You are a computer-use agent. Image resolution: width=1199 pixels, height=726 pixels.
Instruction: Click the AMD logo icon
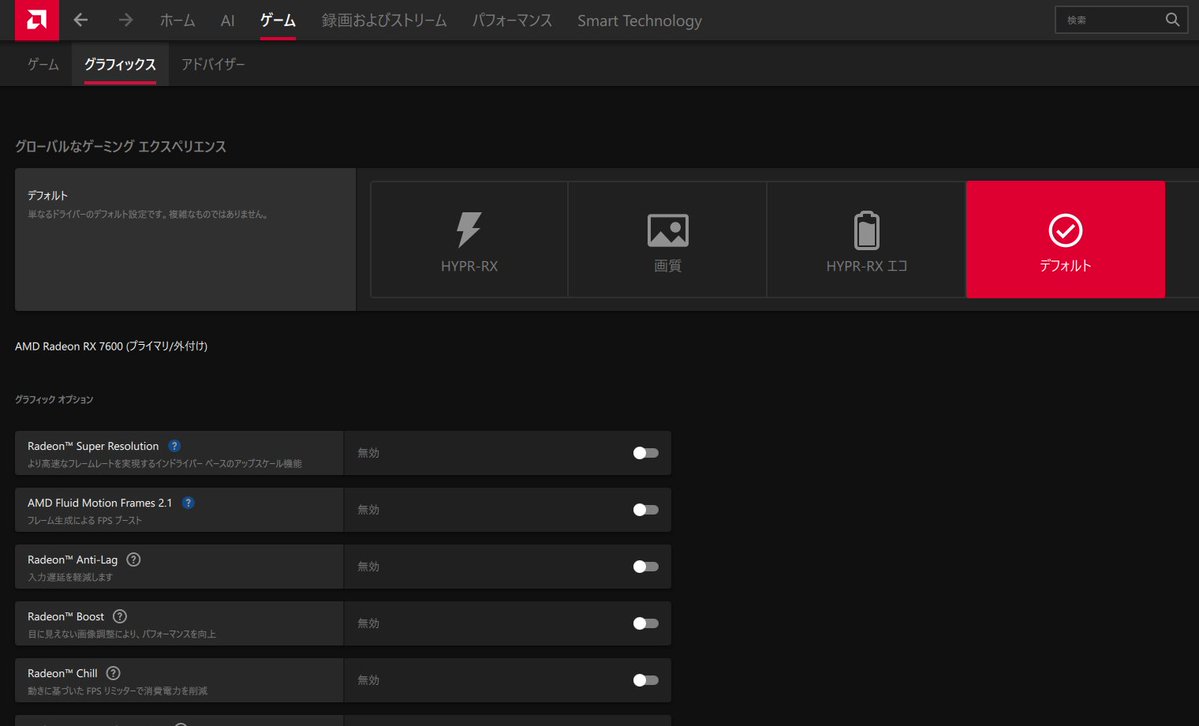click(37, 20)
